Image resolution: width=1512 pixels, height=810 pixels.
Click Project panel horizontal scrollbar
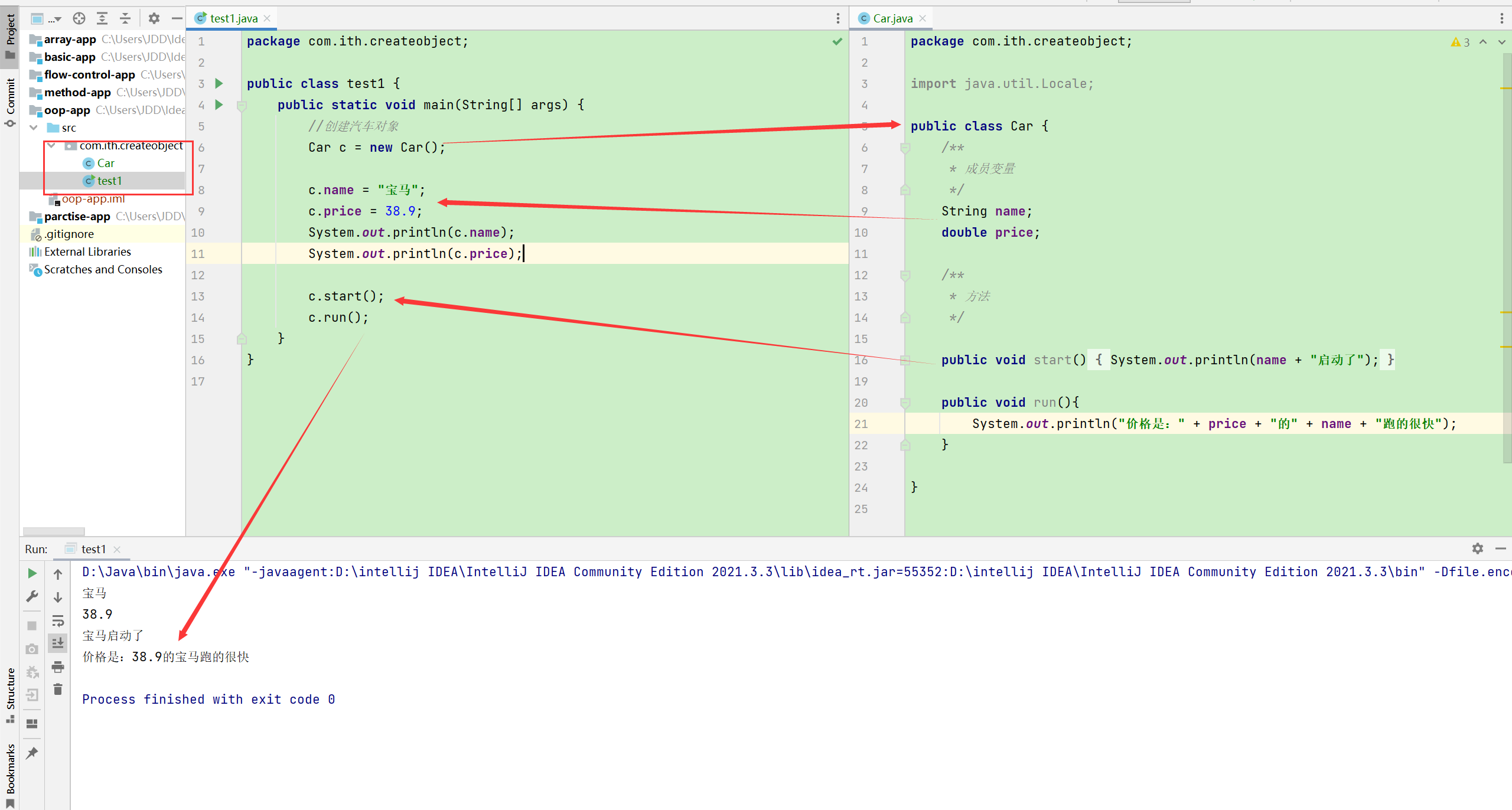point(54,531)
